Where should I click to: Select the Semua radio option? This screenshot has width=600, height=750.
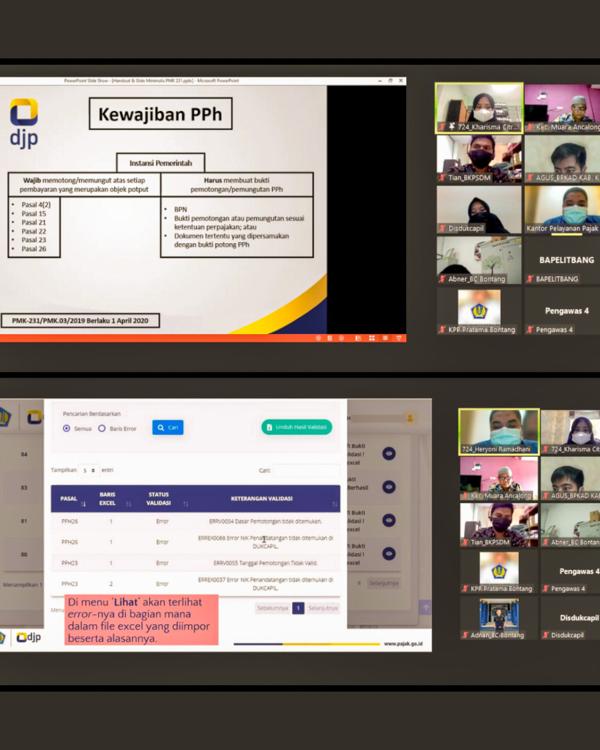pyautogui.click(x=67, y=428)
